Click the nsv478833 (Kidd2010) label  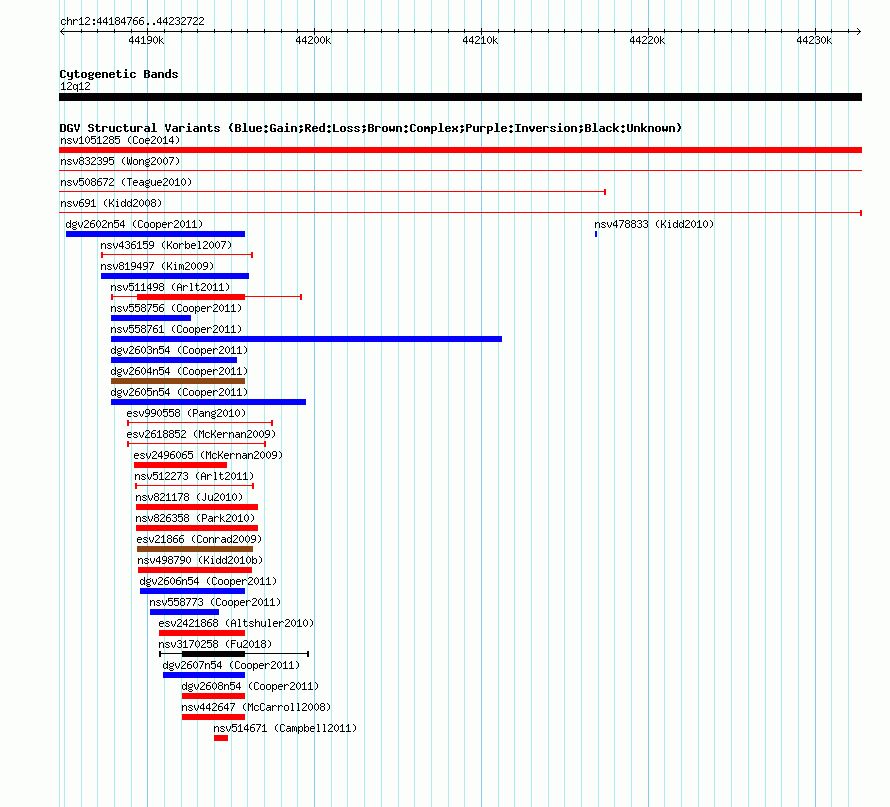(654, 224)
